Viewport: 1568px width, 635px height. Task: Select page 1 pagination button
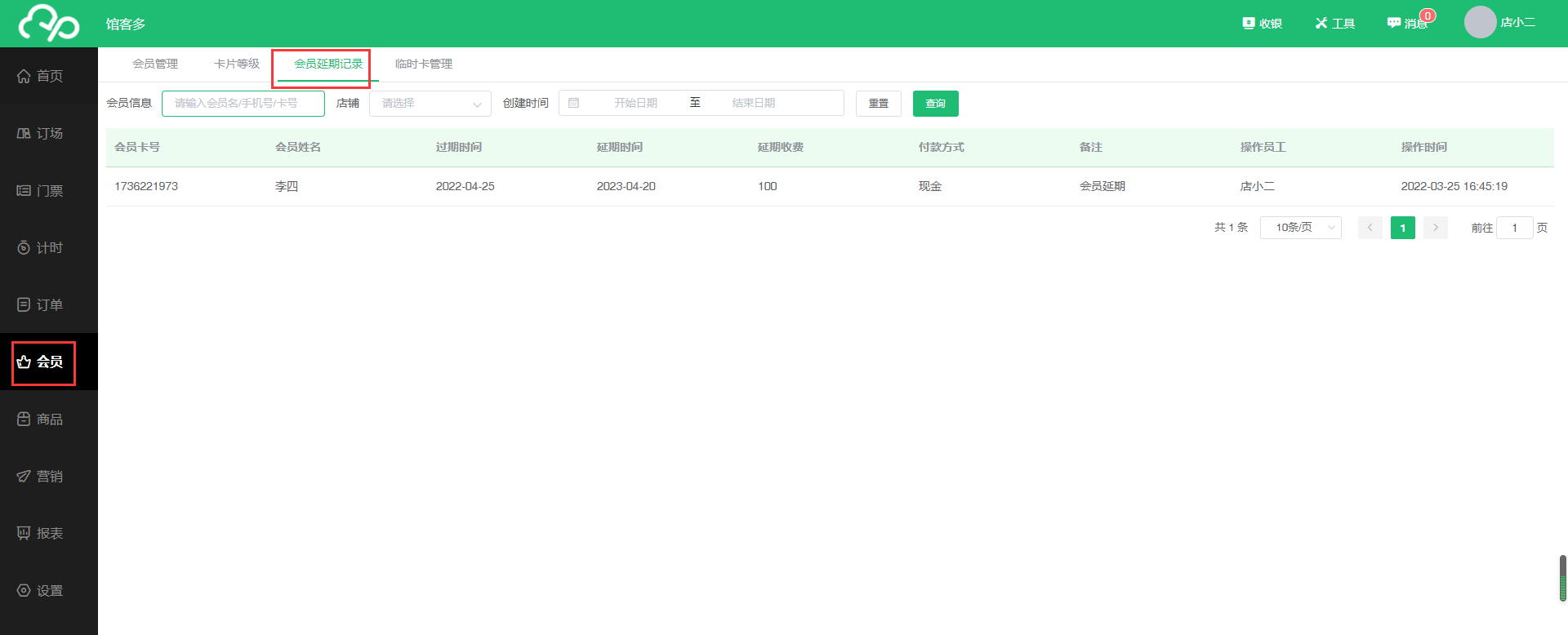[1403, 228]
